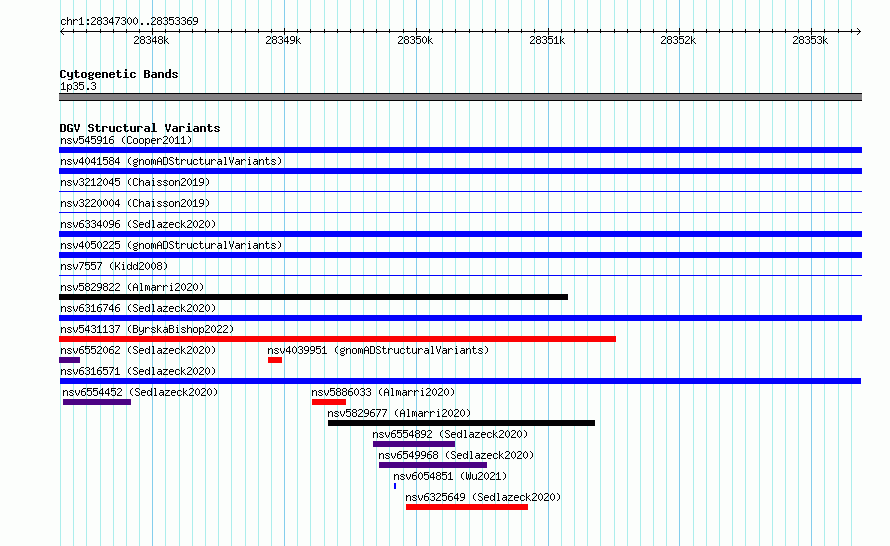The image size is (890, 546).
Task: Select the nsv6334096 blue variant bar
Action: point(460,234)
